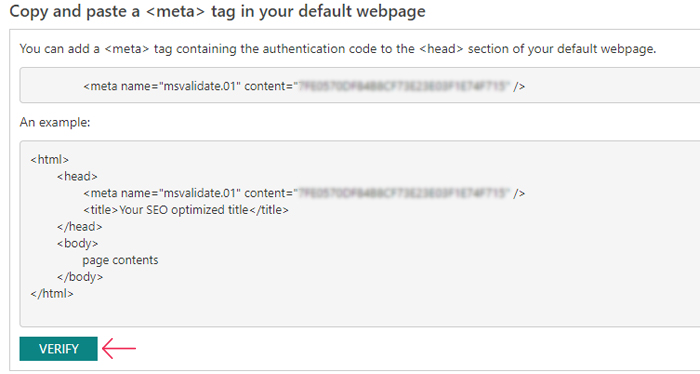Screen dimensions: 700x374
Task: Click the VERIFY button
Action: pyautogui.click(x=58, y=349)
